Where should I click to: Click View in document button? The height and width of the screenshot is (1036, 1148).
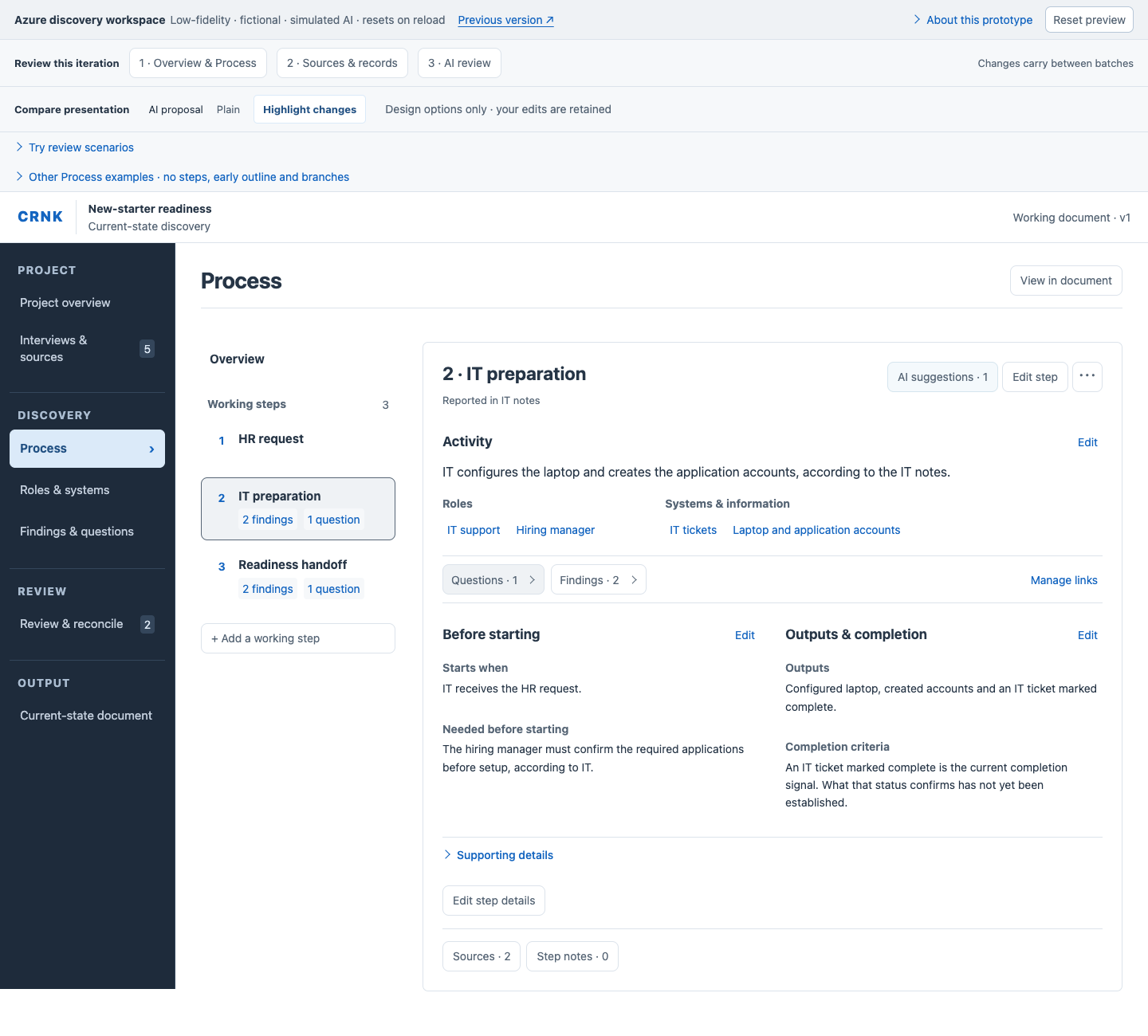point(1066,281)
